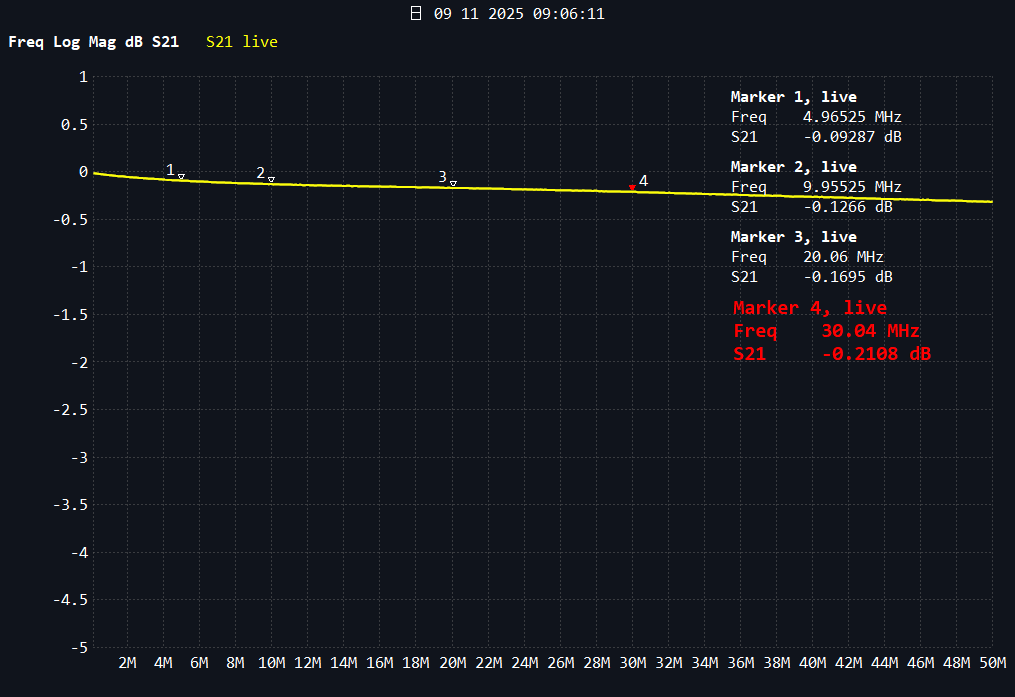Select the Marker 1, live heading
This screenshot has height=697, width=1015.
pyautogui.click(x=793, y=97)
